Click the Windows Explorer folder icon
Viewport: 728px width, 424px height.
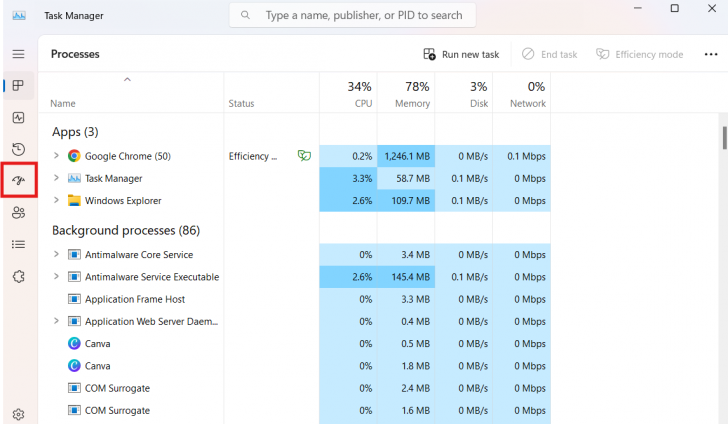point(74,201)
